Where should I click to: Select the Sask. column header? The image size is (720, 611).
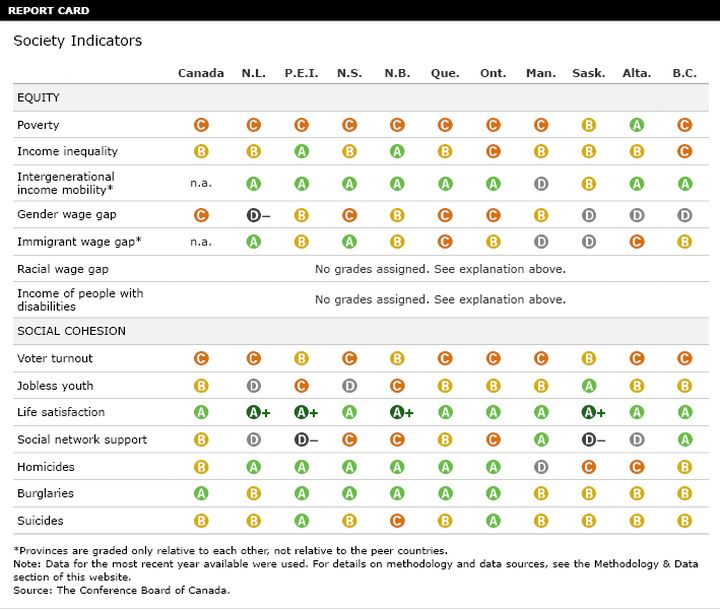click(x=589, y=73)
